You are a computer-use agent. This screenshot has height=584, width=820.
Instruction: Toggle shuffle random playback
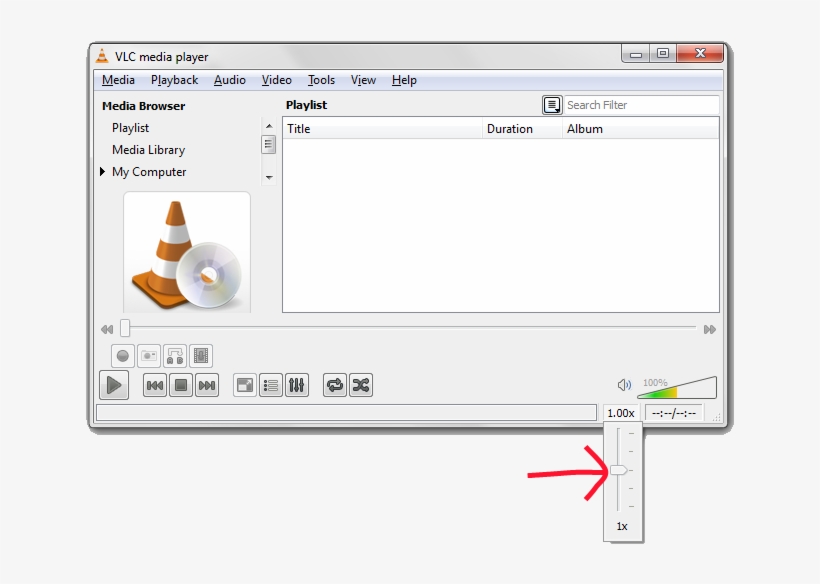(361, 385)
